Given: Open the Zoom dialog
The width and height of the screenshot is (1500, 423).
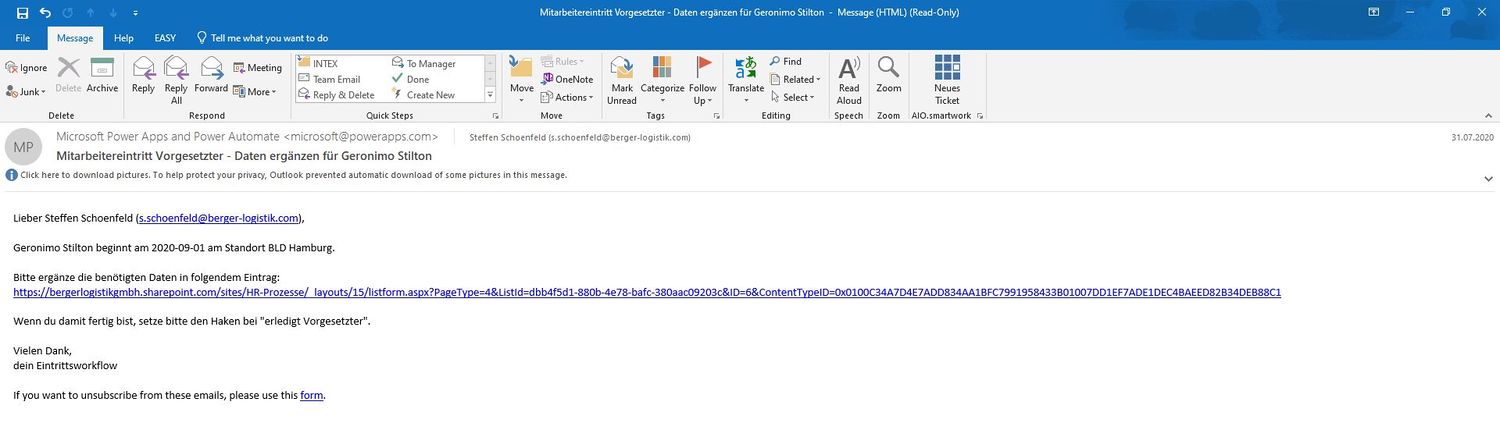Looking at the screenshot, I should click(x=889, y=76).
